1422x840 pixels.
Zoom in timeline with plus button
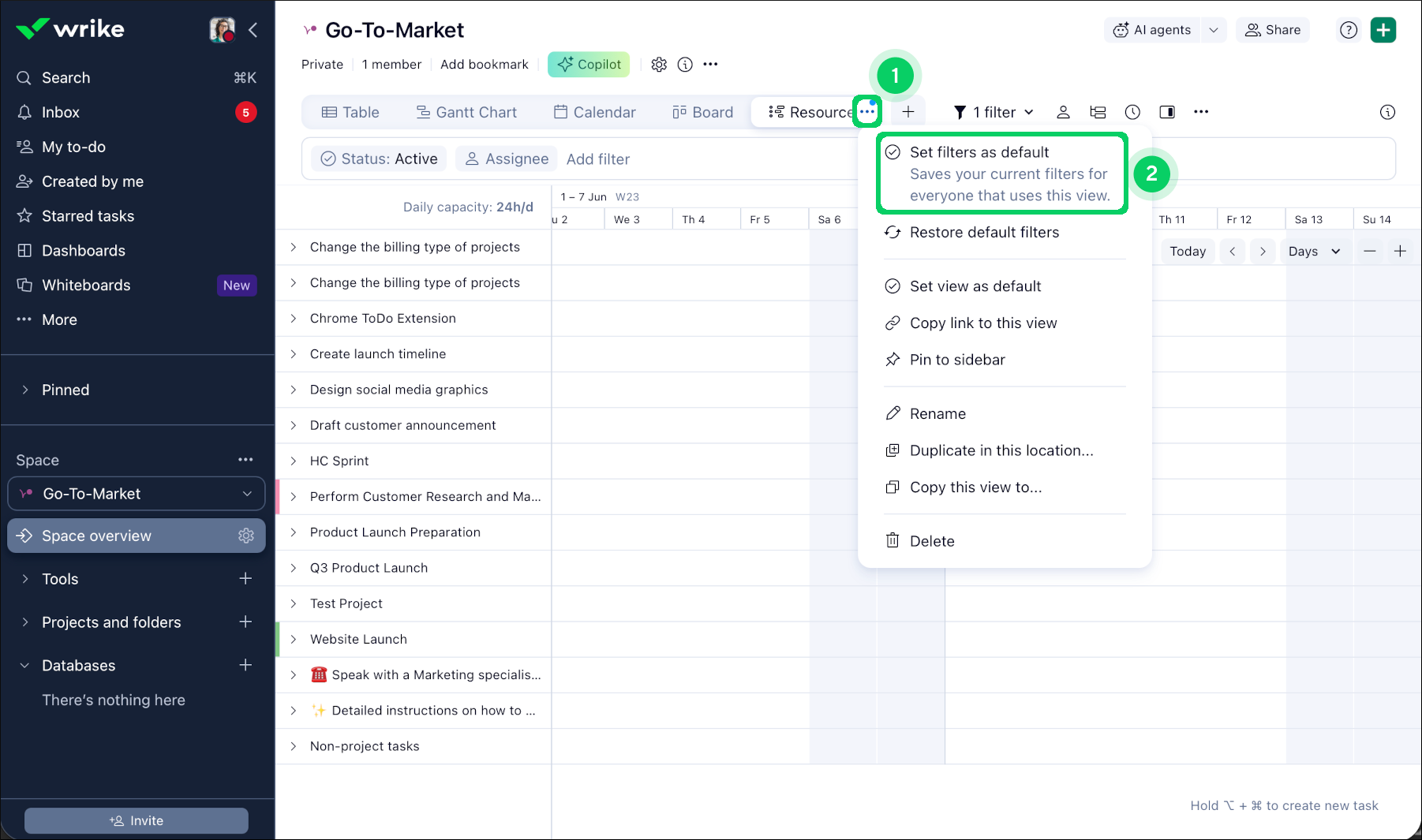tap(1400, 252)
